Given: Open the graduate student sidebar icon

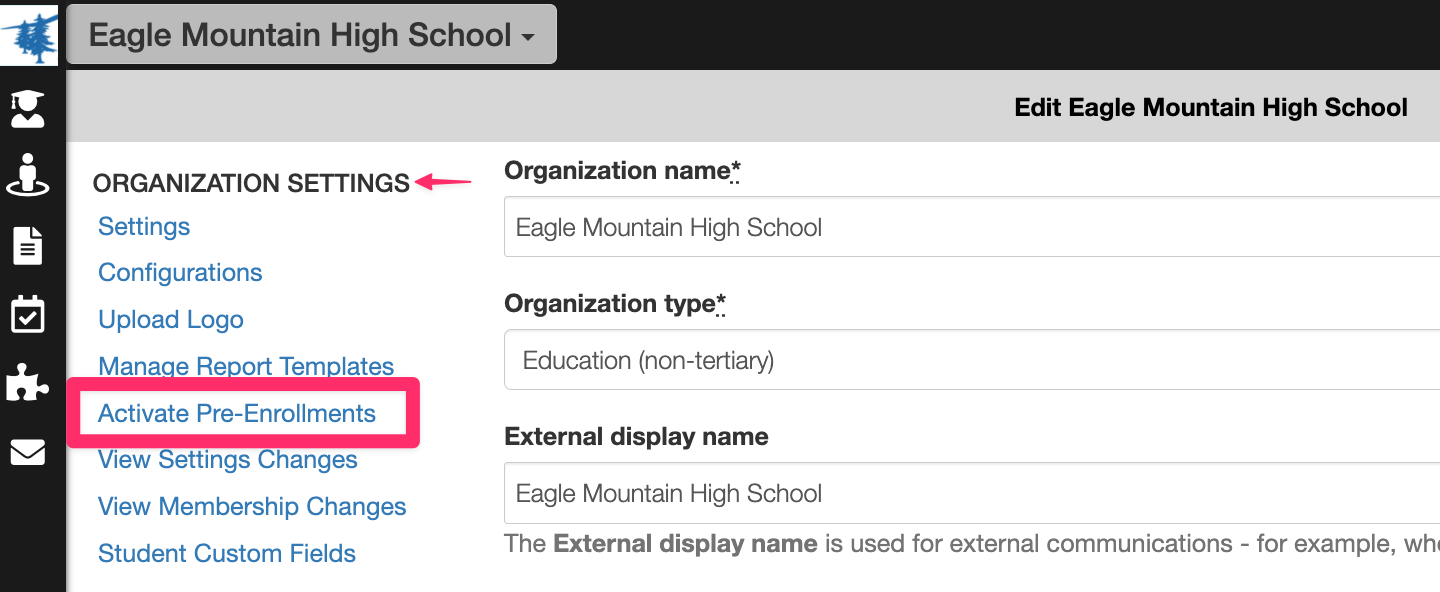Looking at the screenshot, I should [28, 108].
